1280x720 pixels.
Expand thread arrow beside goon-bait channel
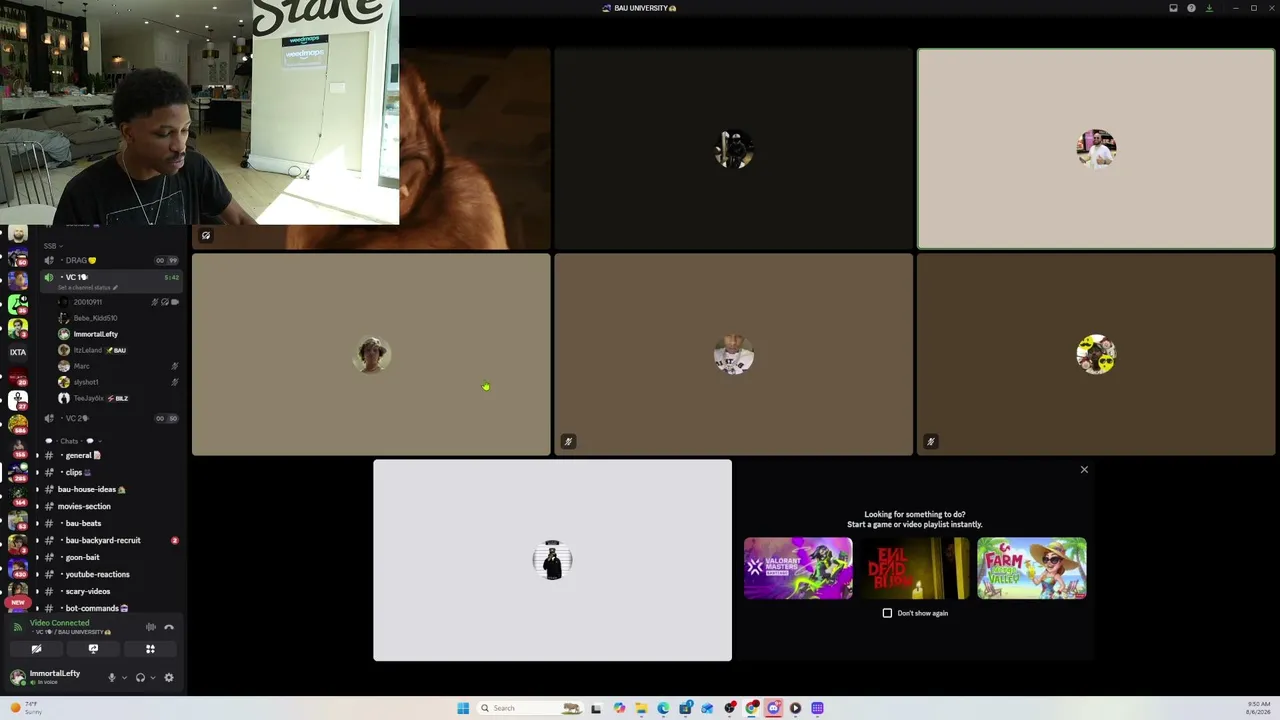pyautogui.click(x=37, y=557)
